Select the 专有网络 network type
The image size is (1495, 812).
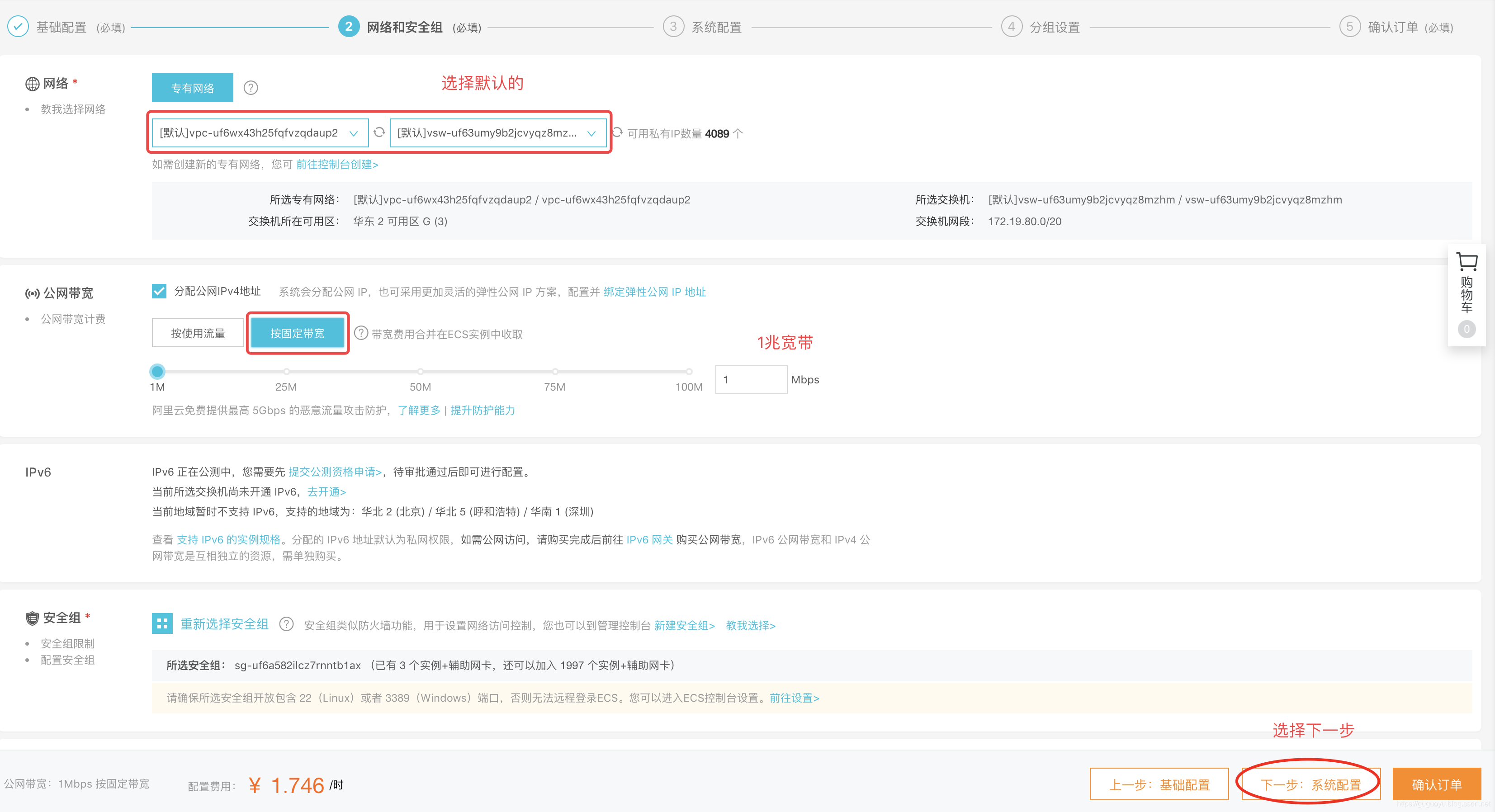192,88
